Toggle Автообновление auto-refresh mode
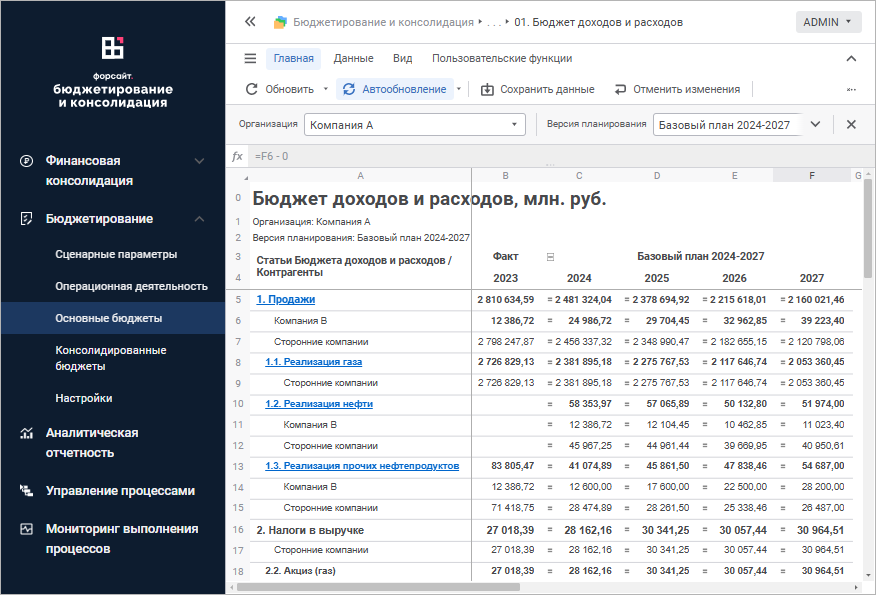The image size is (876, 595). pos(395,89)
